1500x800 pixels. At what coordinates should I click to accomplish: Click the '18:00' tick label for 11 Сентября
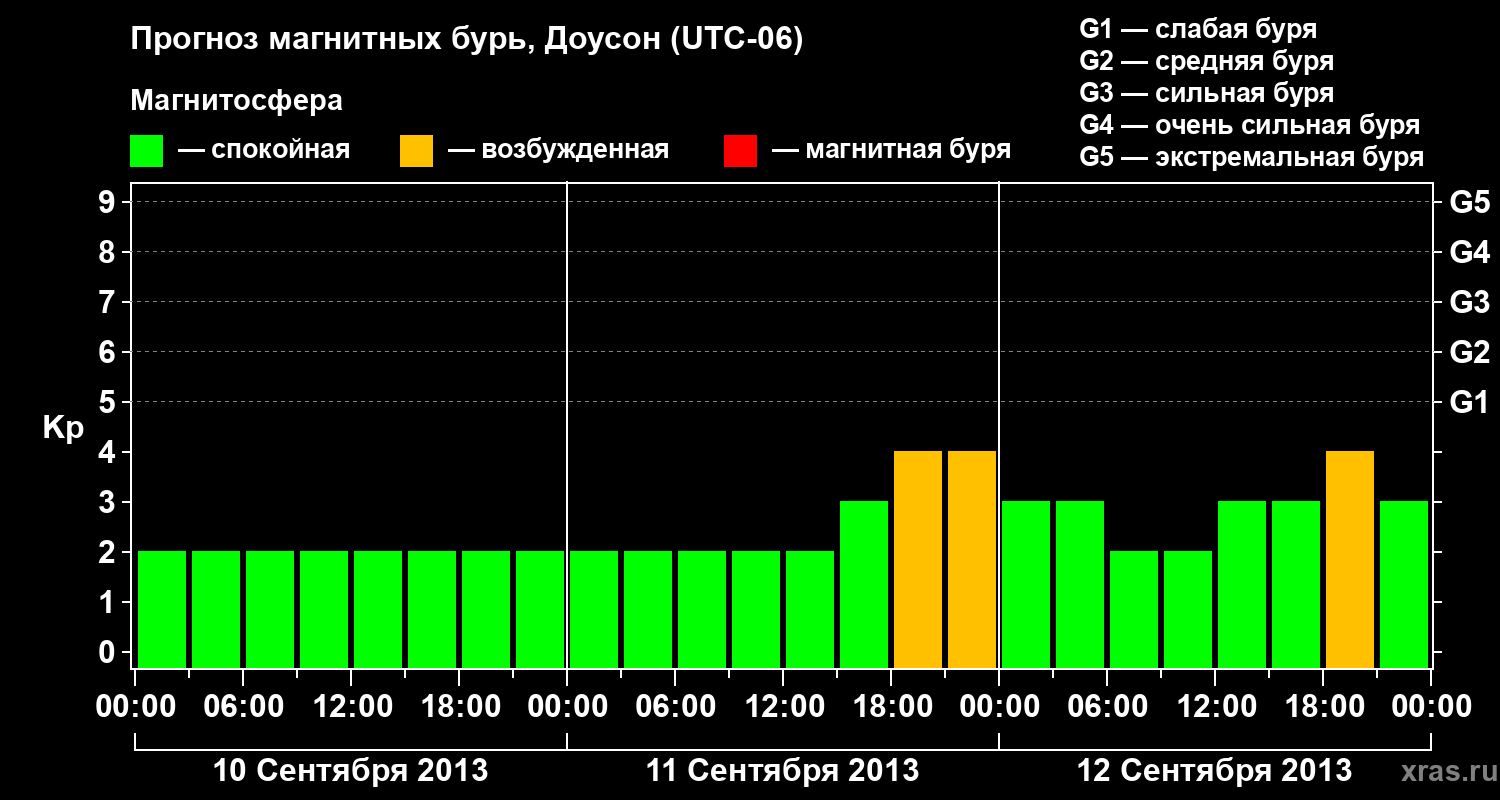click(x=891, y=707)
